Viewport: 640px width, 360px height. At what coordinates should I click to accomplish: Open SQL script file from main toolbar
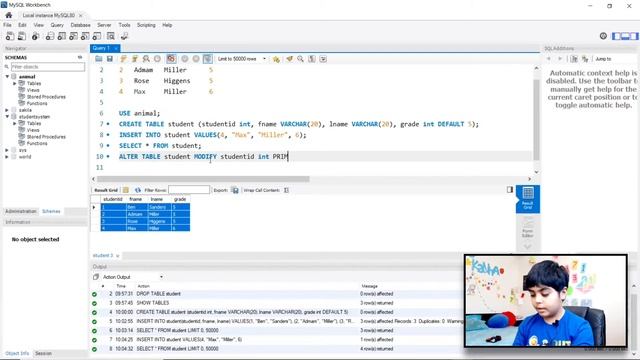click(22, 36)
